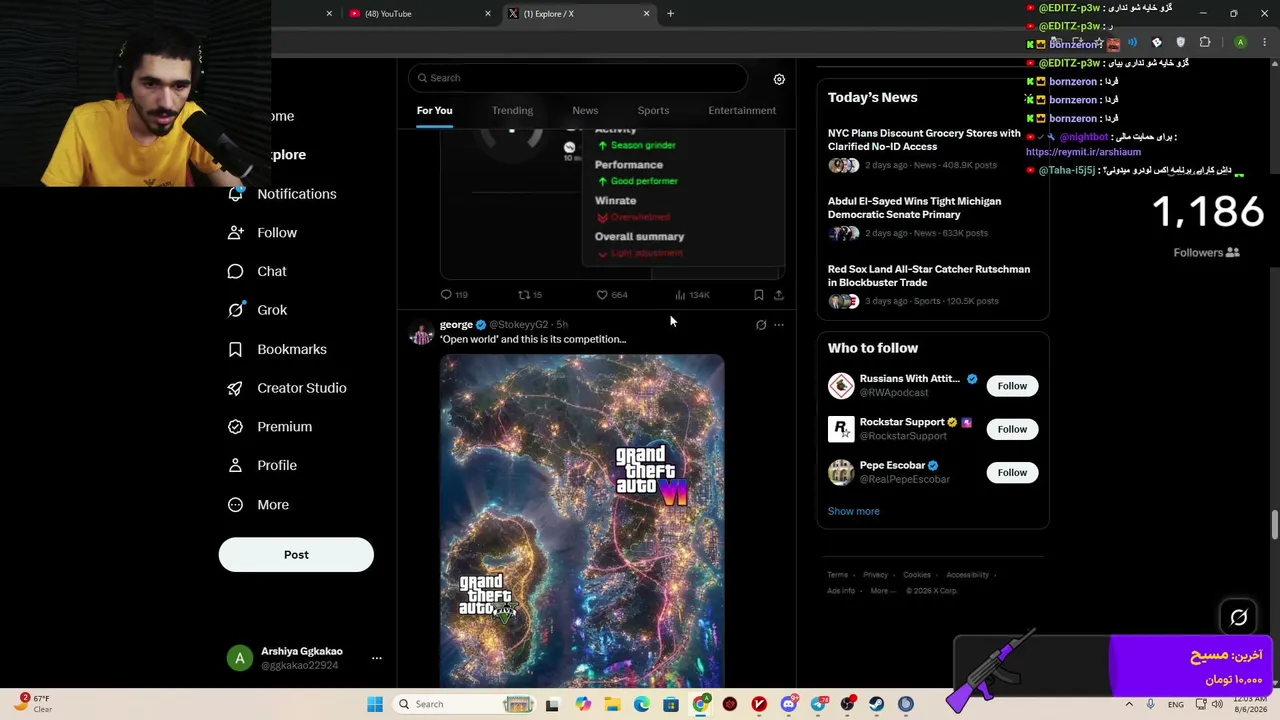The height and width of the screenshot is (720, 1280).
Task: Click the Windows taskbar search box
Action: tap(463, 704)
